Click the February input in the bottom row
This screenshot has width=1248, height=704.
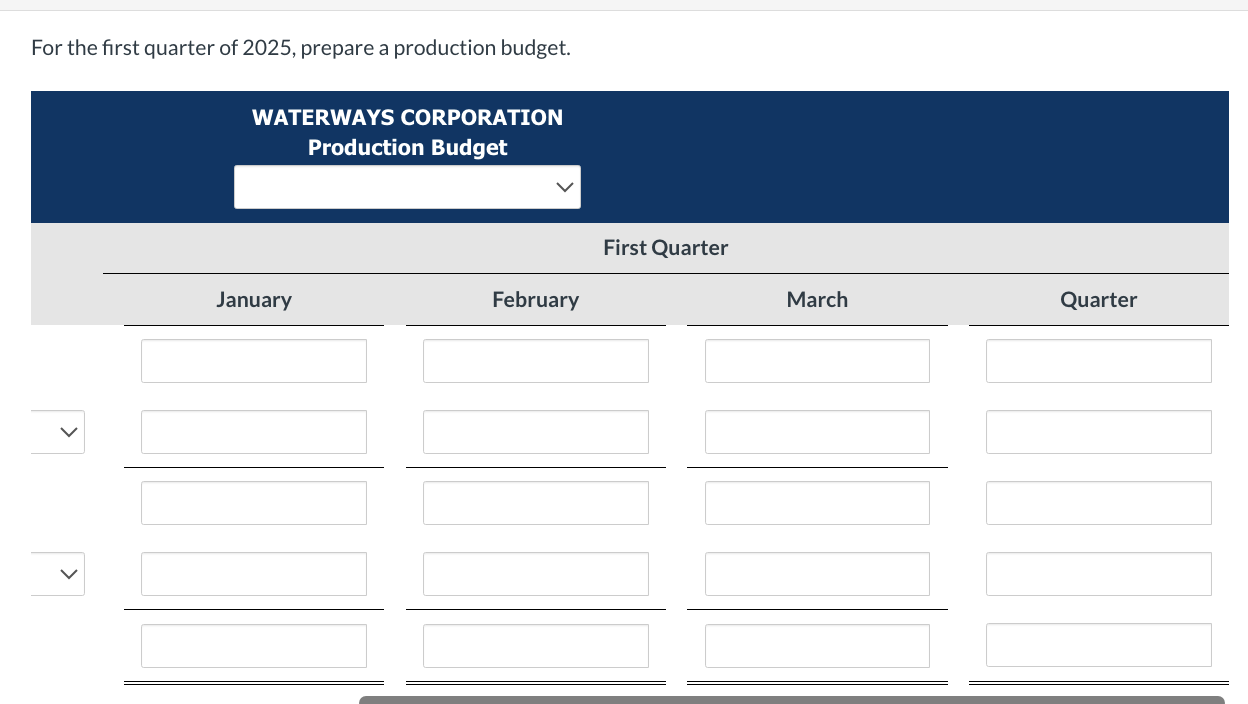point(536,645)
